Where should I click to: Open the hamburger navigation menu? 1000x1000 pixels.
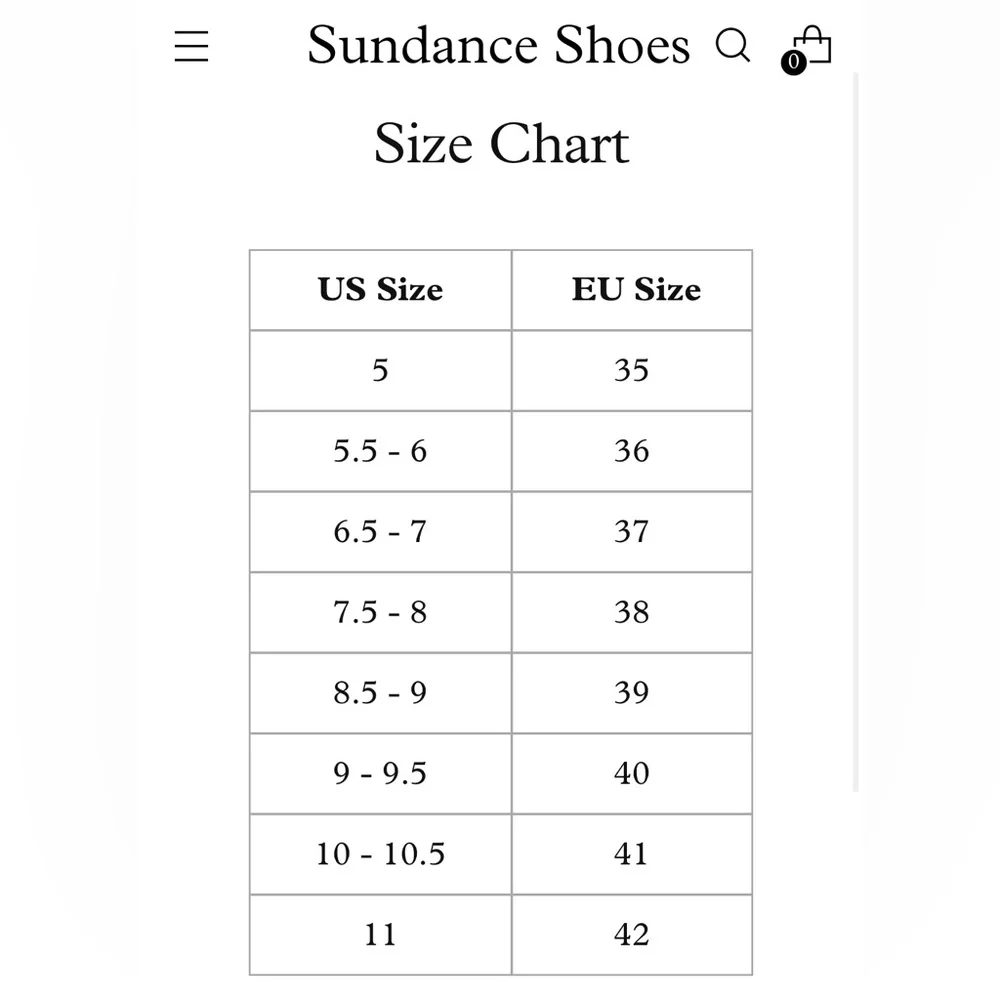[x=191, y=46]
